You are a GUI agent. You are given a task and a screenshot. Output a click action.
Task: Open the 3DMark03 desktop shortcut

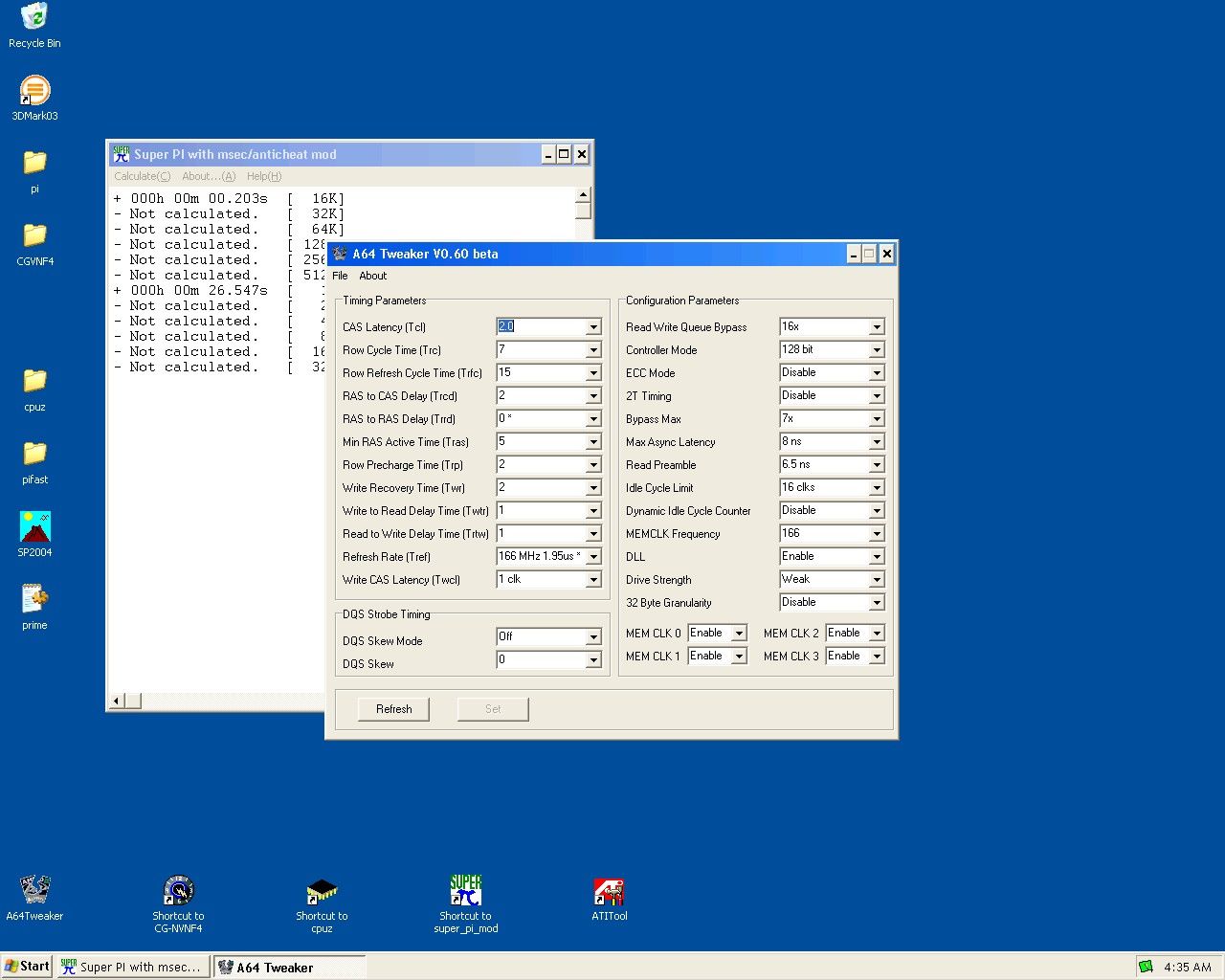coord(34,92)
